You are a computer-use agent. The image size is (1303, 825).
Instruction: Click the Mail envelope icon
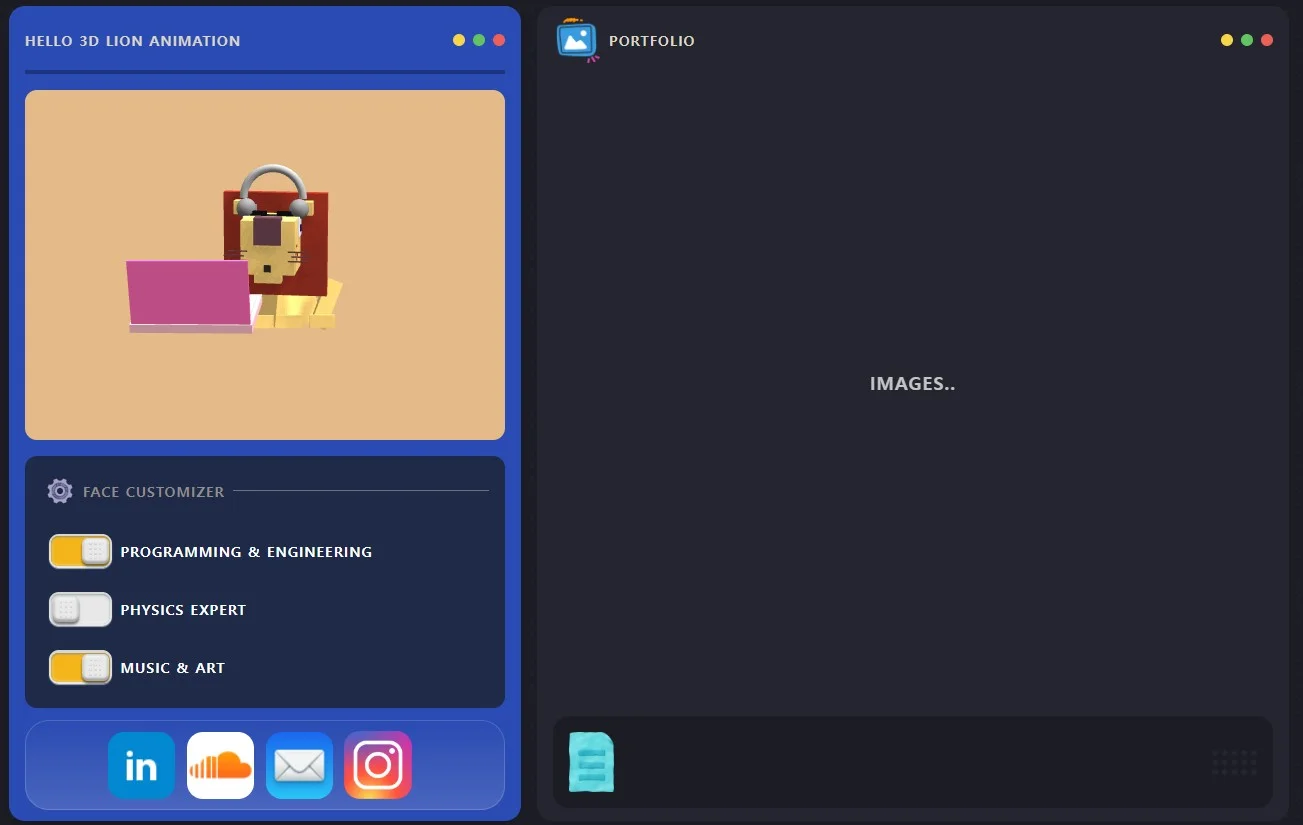pyautogui.click(x=299, y=766)
